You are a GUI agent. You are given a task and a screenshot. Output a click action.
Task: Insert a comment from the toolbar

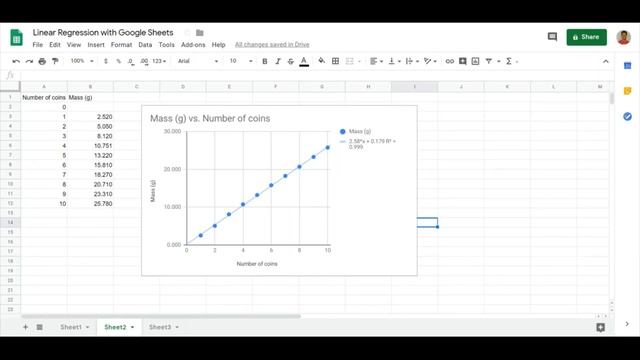(462, 61)
